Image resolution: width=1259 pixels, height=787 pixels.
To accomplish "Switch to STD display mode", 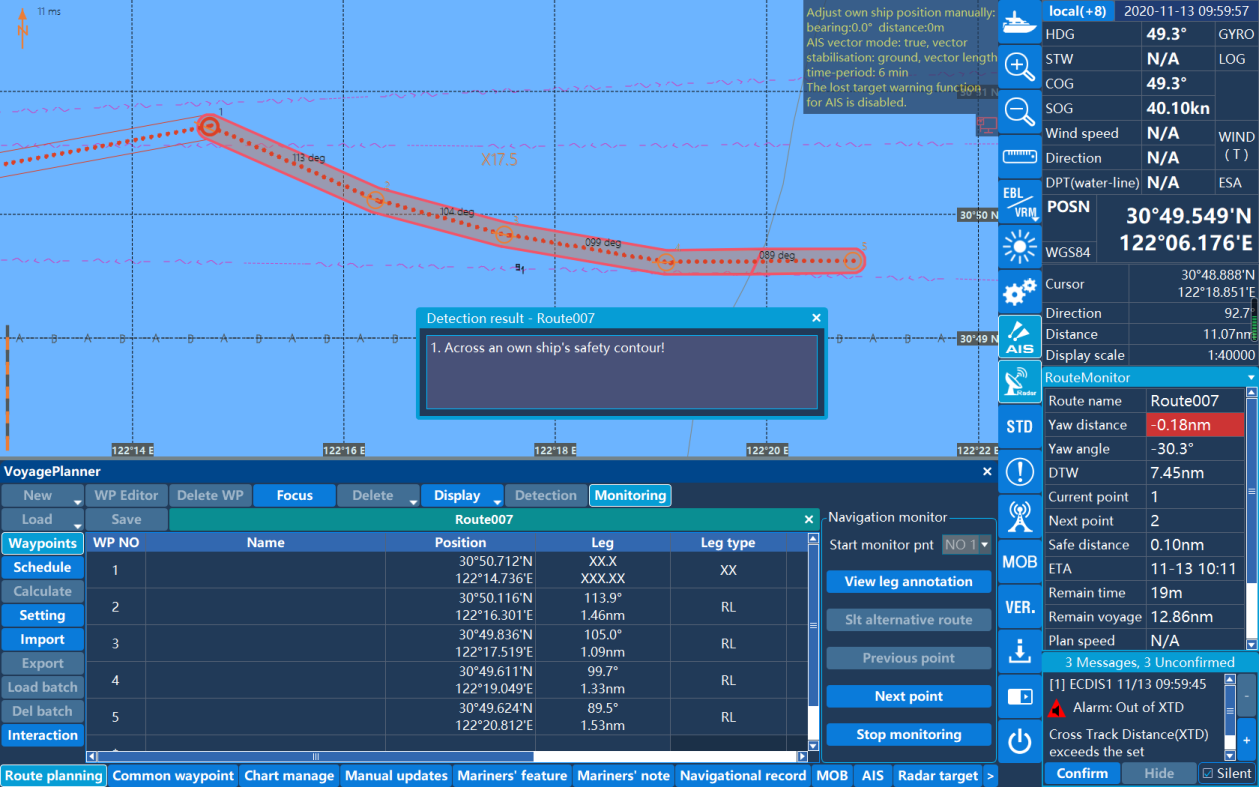I will (x=1019, y=427).
